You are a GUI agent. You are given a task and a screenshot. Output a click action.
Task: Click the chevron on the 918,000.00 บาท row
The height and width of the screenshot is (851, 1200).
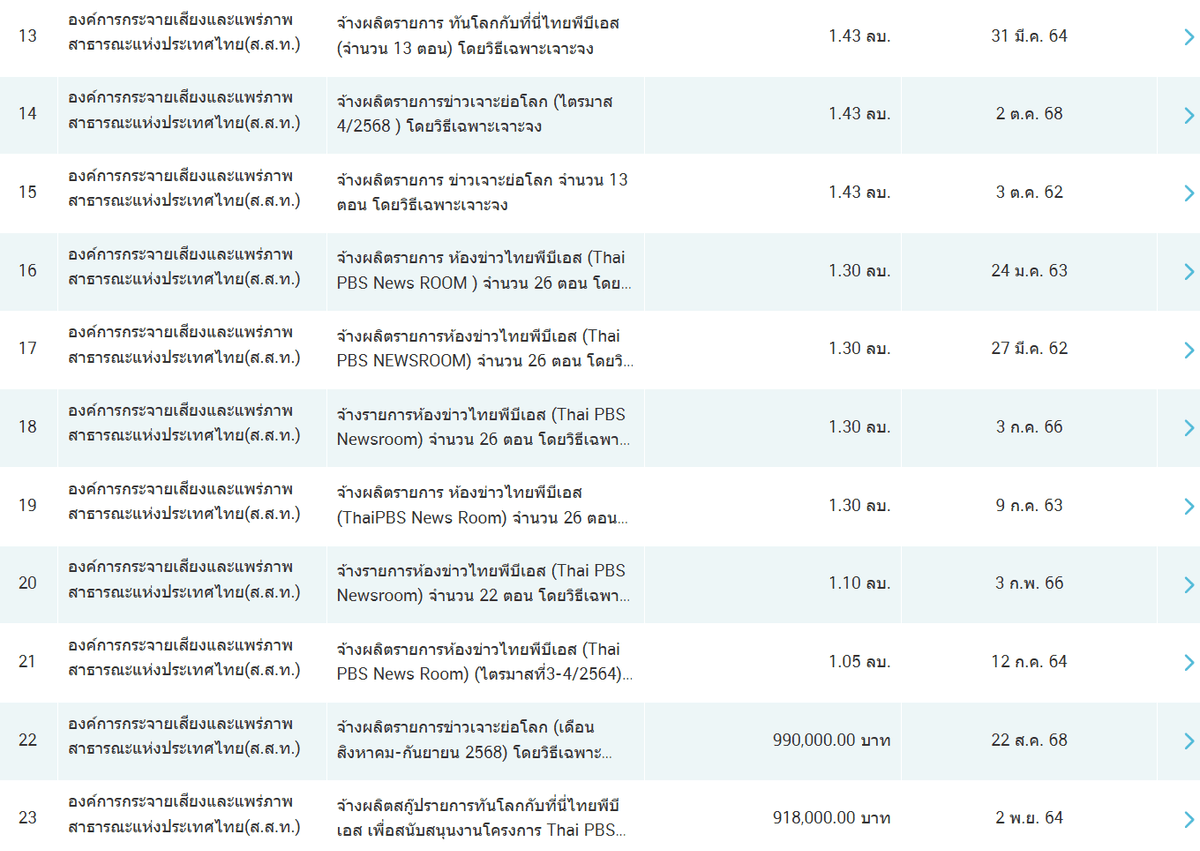[x=1188, y=819]
